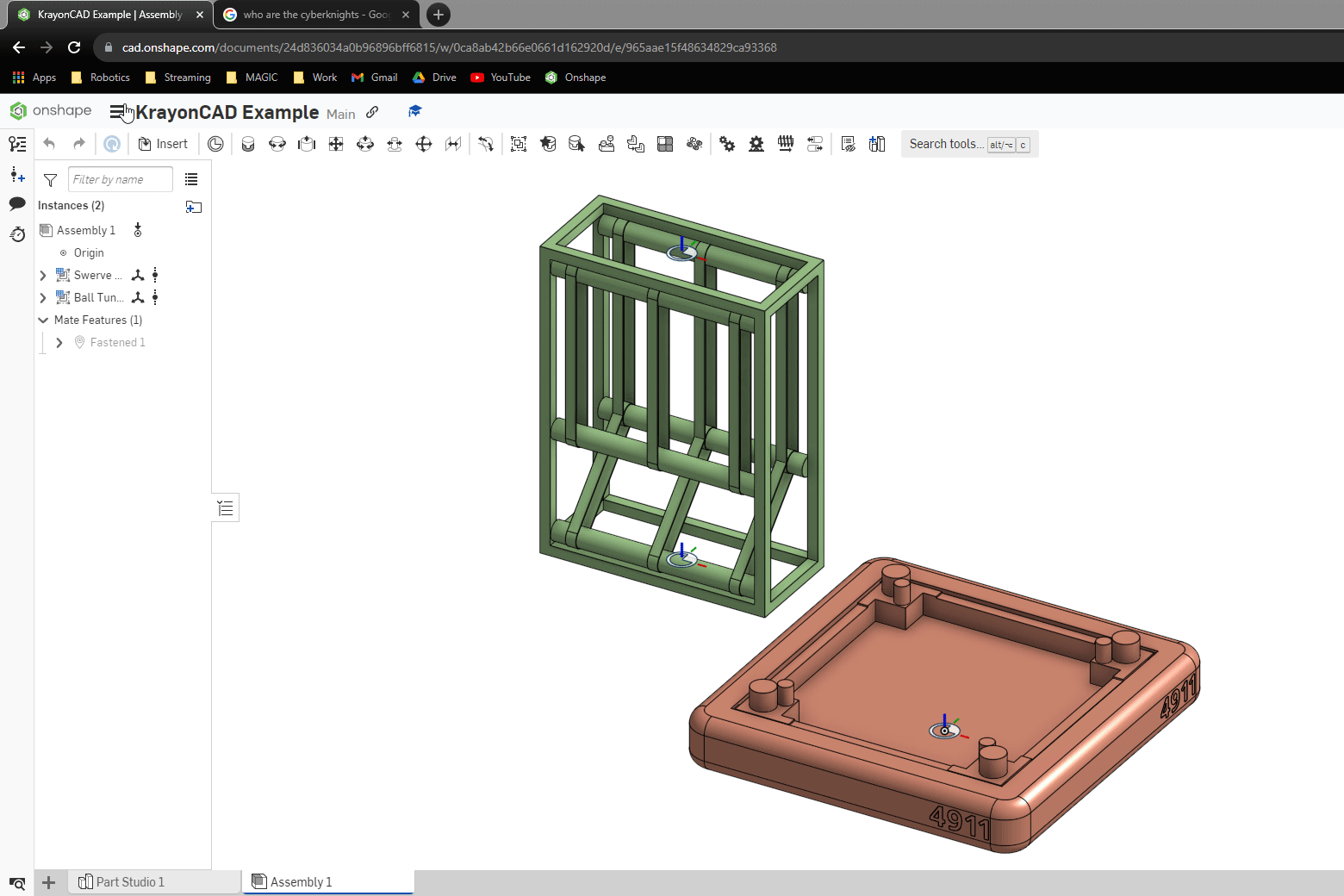Switch to the Part Studio 1 tab

129,881
